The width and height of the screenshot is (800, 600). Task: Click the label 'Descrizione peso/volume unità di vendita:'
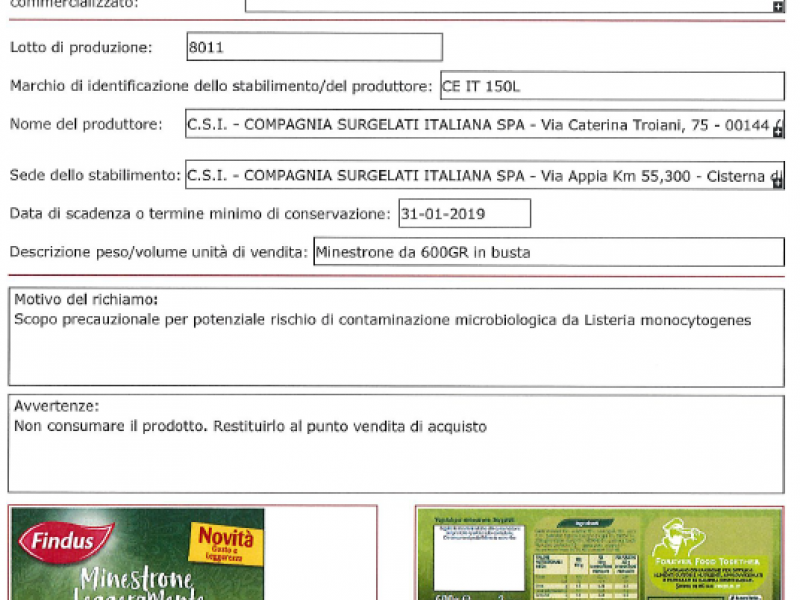(x=159, y=252)
